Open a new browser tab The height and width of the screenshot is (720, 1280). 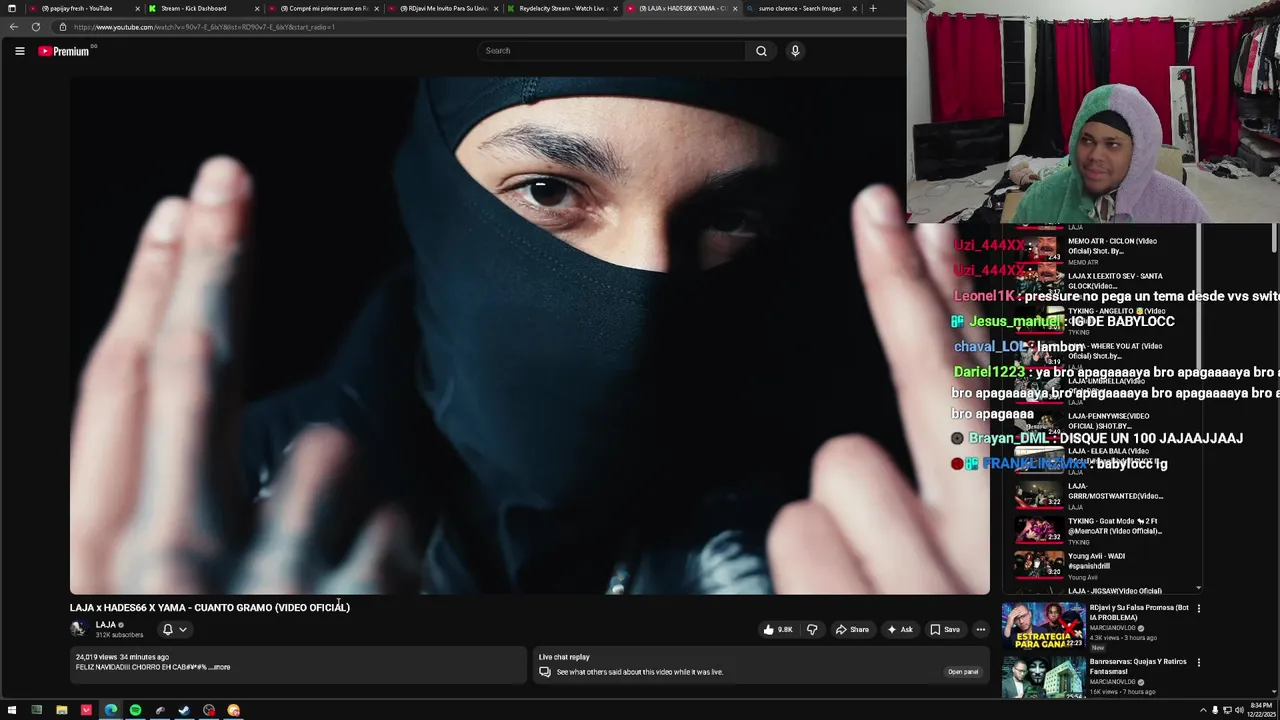[873, 8]
